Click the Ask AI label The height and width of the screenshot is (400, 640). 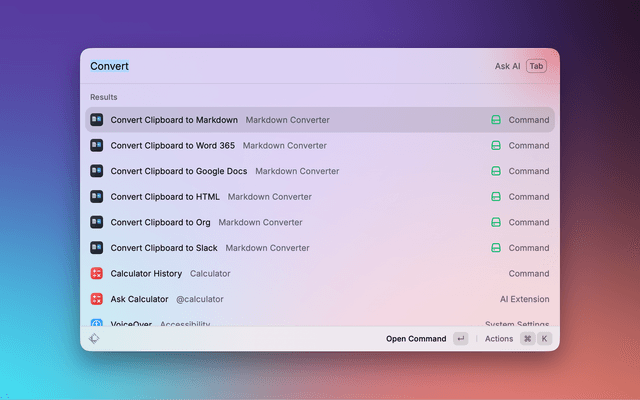click(507, 67)
